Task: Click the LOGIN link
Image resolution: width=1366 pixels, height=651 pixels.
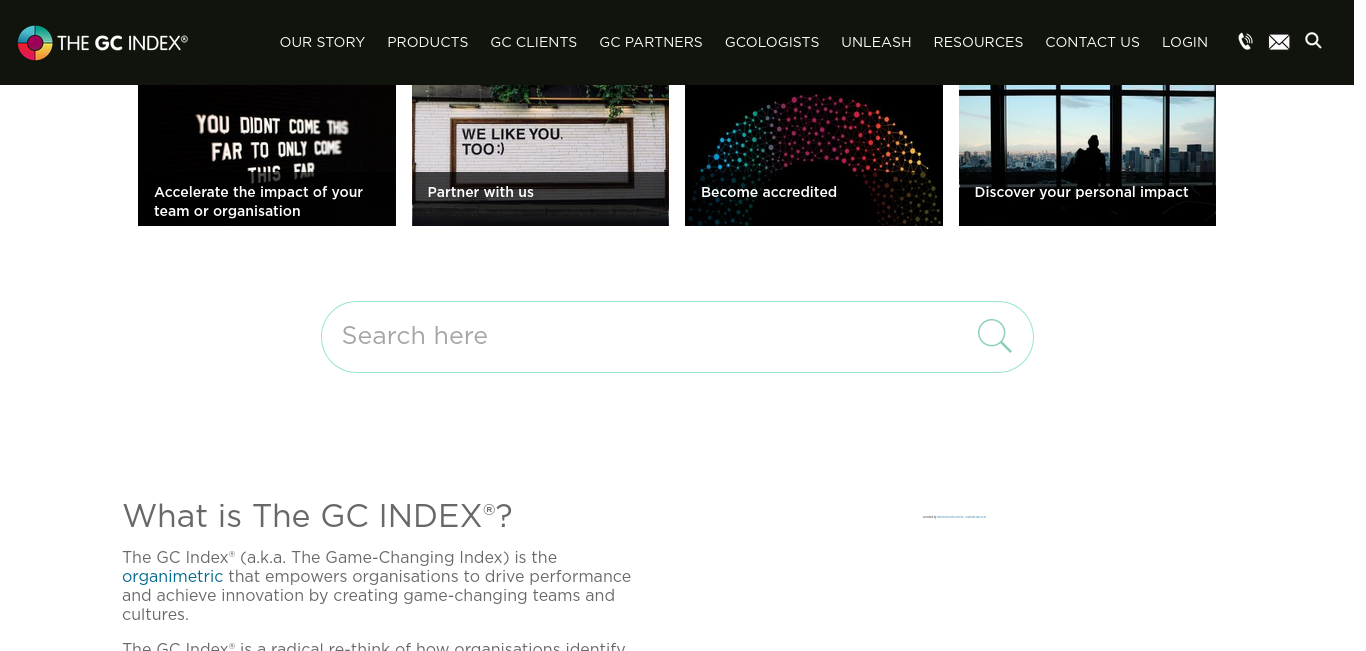Action: pyautogui.click(x=1185, y=42)
